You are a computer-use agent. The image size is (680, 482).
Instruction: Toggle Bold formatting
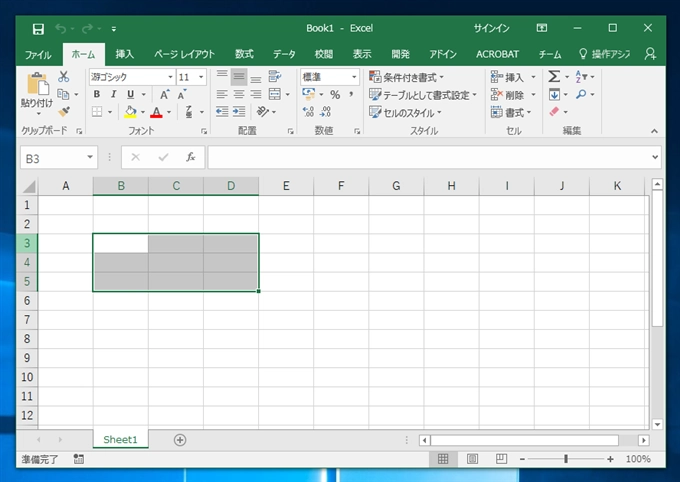pyautogui.click(x=97, y=94)
